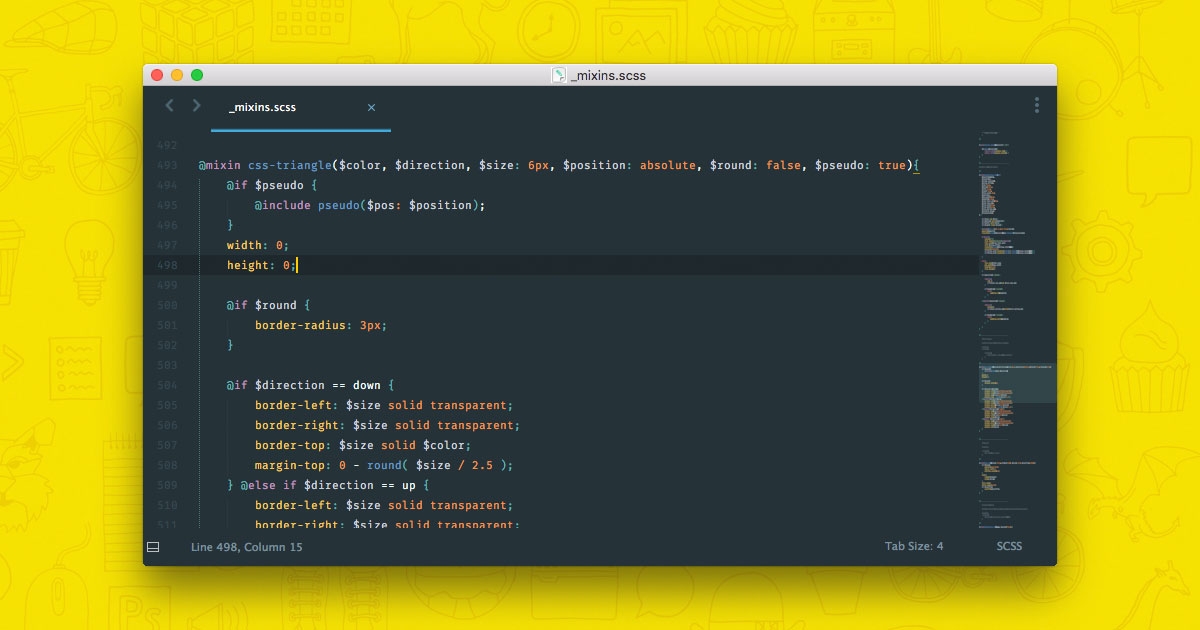Open the three-dot menu at top right

tap(1037, 105)
